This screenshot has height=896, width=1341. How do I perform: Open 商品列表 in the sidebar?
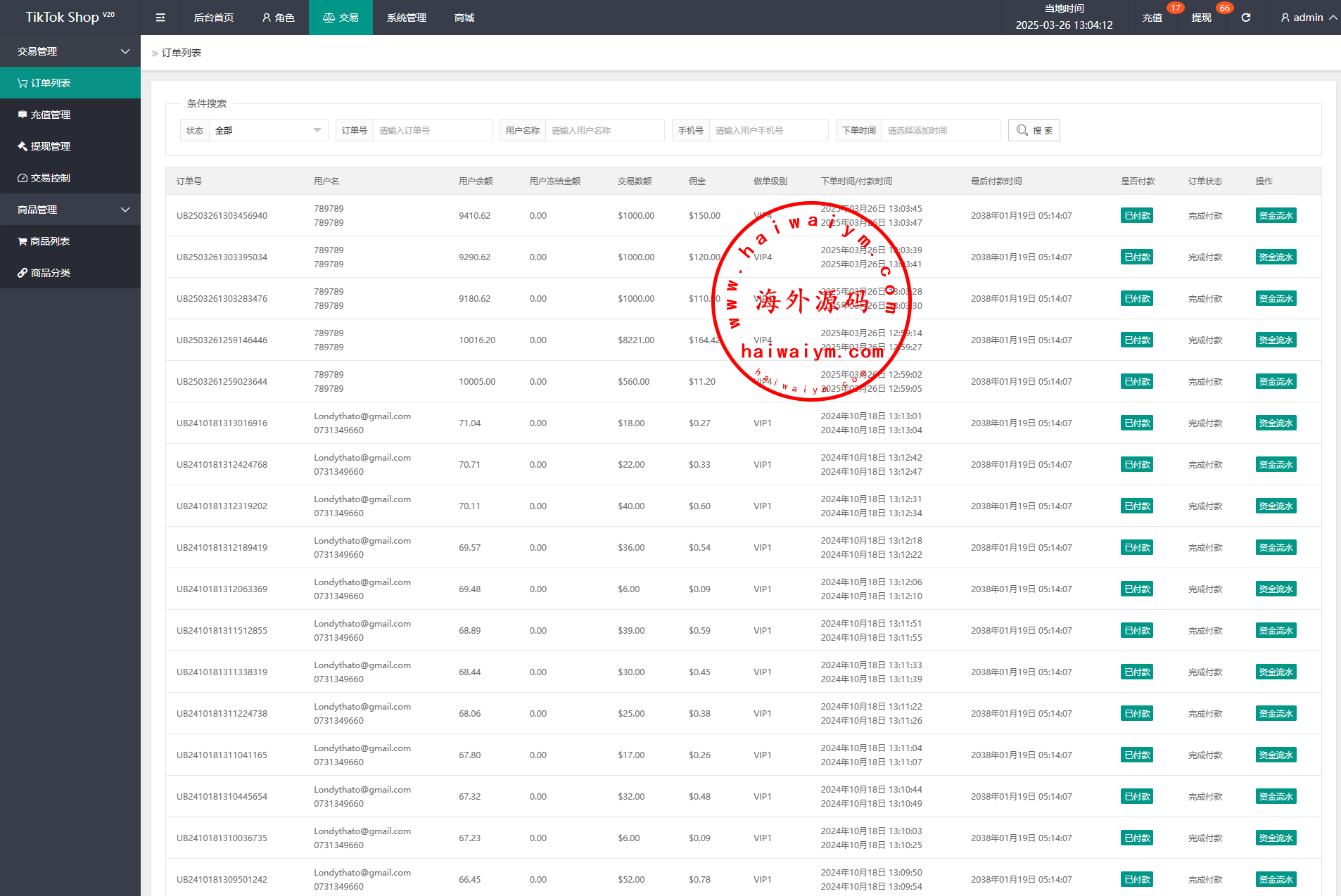(50, 241)
